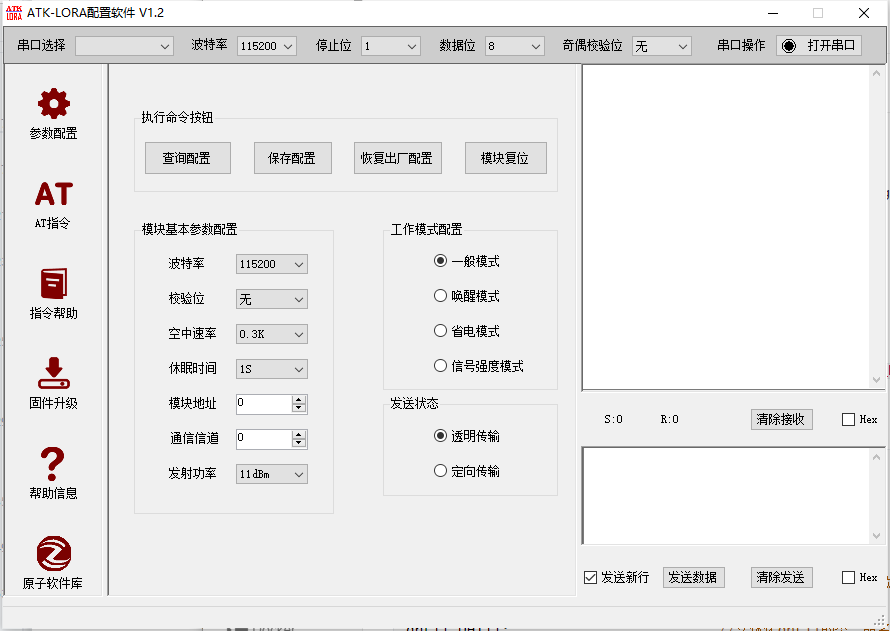Select 唤醒模式 wake-up mode
Image resolution: width=890 pixels, height=631 pixels.
pyautogui.click(x=441, y=295)
